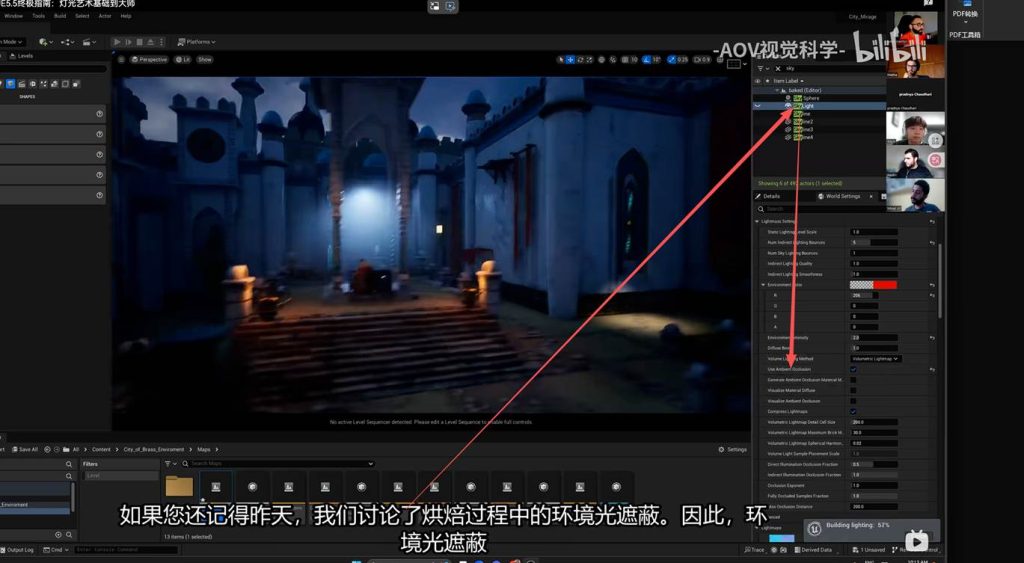
Task: Open the Perspective view mode dropdown
Action: [150, 60]
